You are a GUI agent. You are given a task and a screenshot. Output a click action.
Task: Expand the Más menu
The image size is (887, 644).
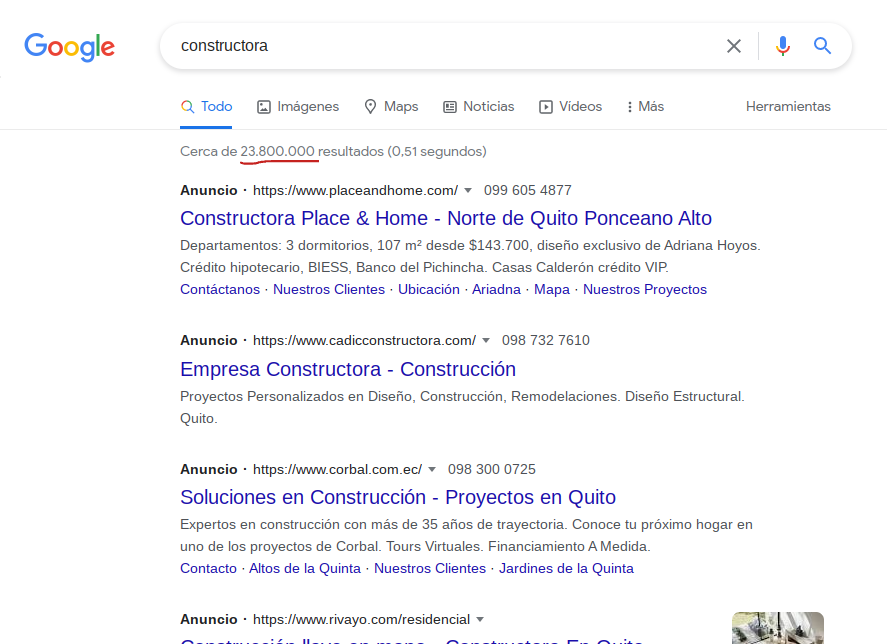[645, 106]
